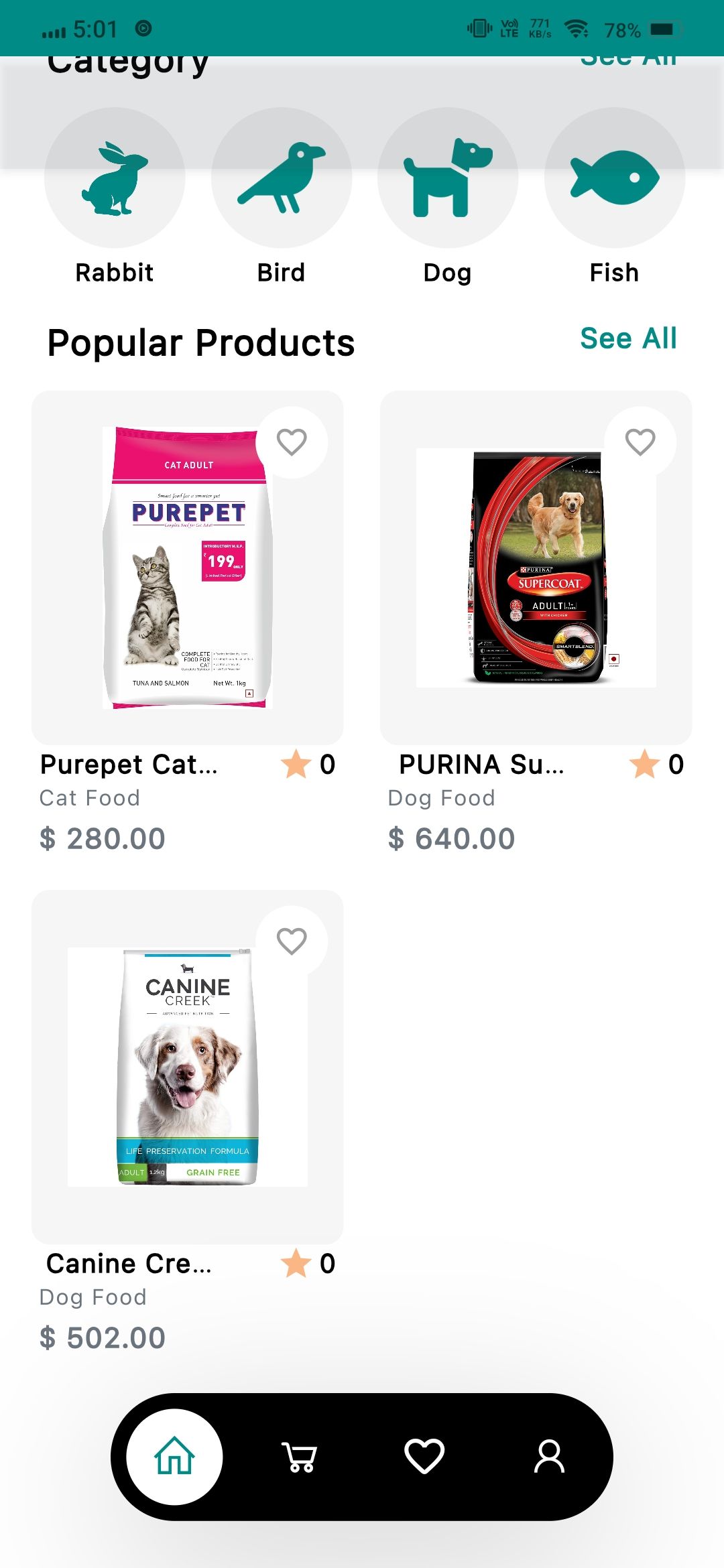Screen dimensions: 724x1568
Task: Add Canine Creek to favorites
Action: click(x=292, y=941)
